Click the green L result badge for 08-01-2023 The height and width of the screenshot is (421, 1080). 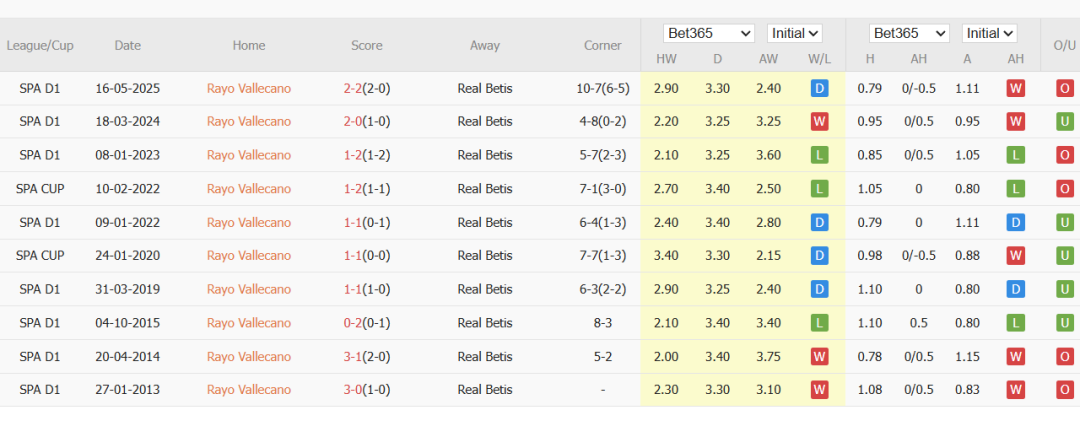(820, 155)
